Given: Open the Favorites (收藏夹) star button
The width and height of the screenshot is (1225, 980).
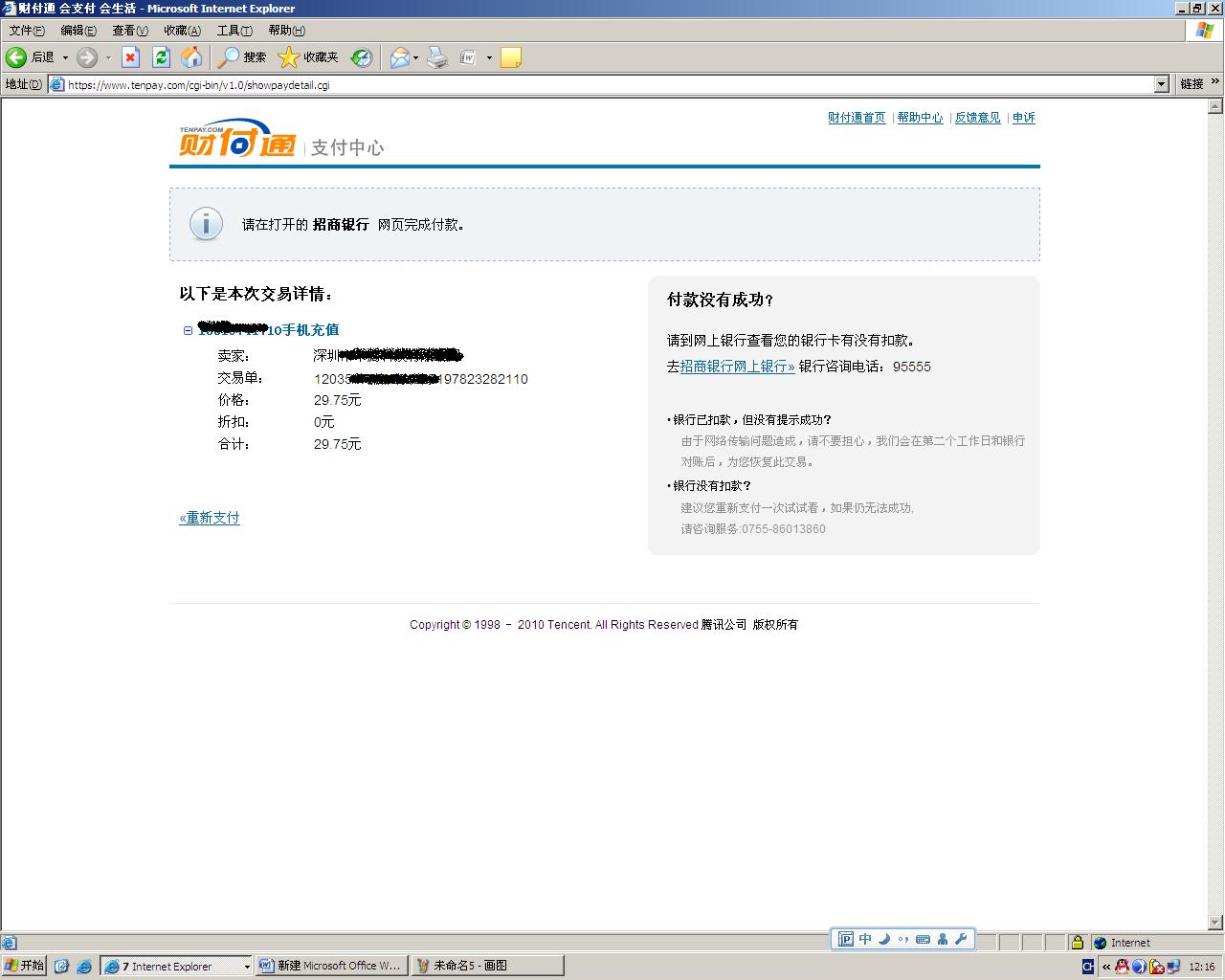Looking at the screenshot, I should point(308,57).
